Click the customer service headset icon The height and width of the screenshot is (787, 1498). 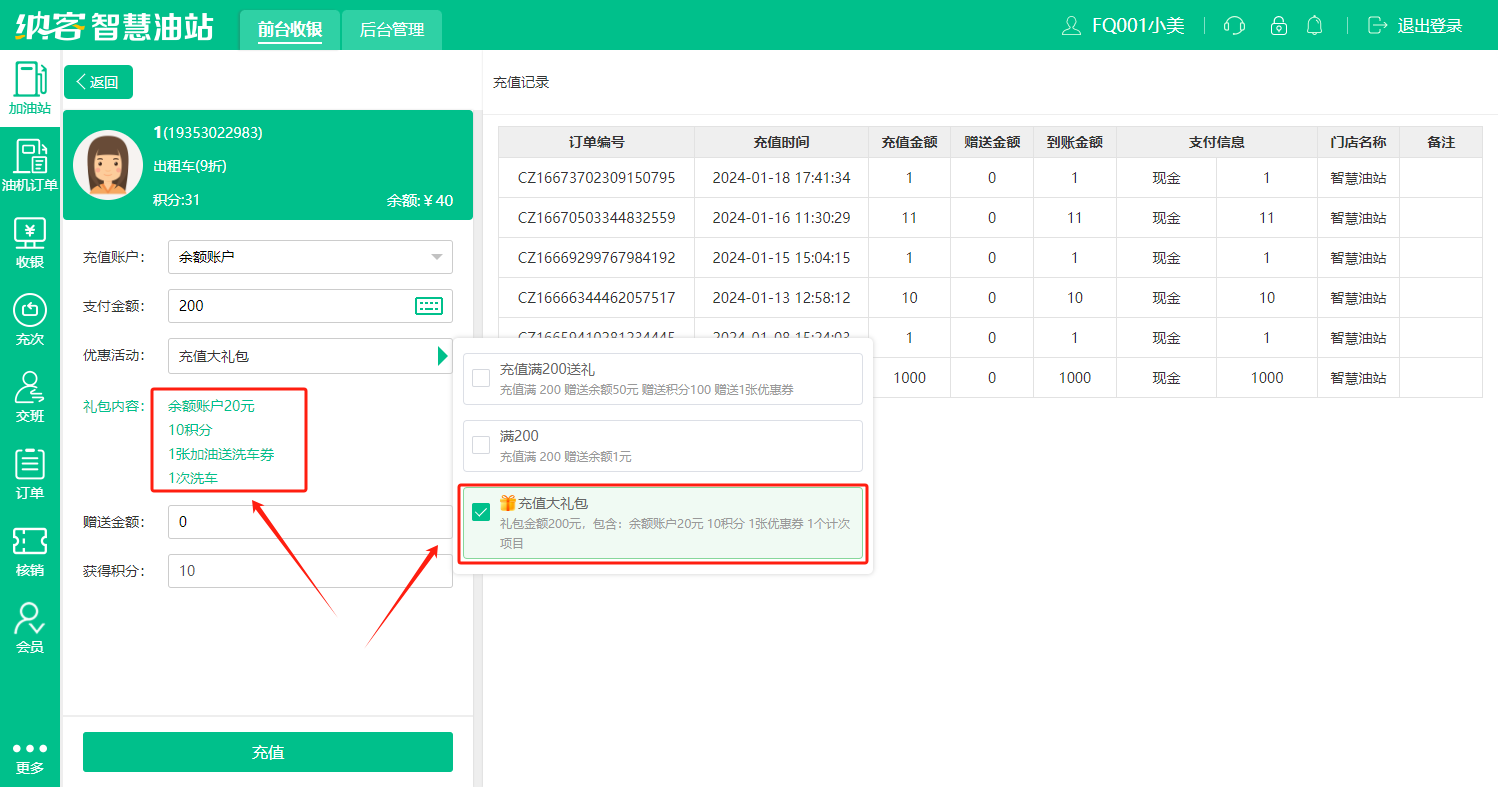coord(1235,26)
